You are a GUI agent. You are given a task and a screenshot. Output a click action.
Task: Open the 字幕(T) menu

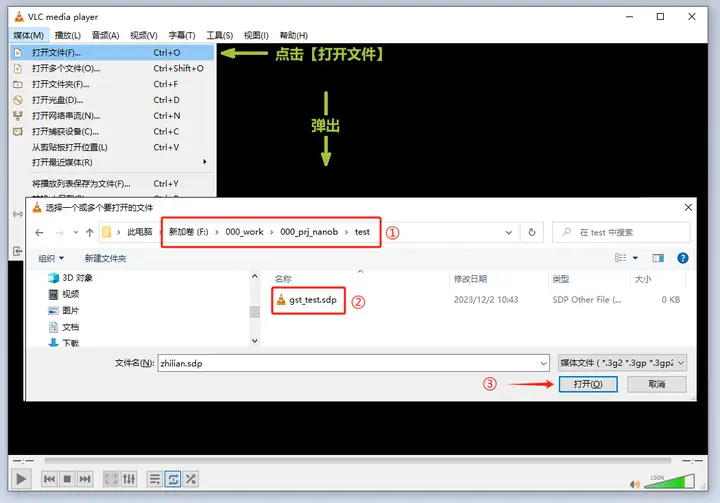tap(182, 35)
